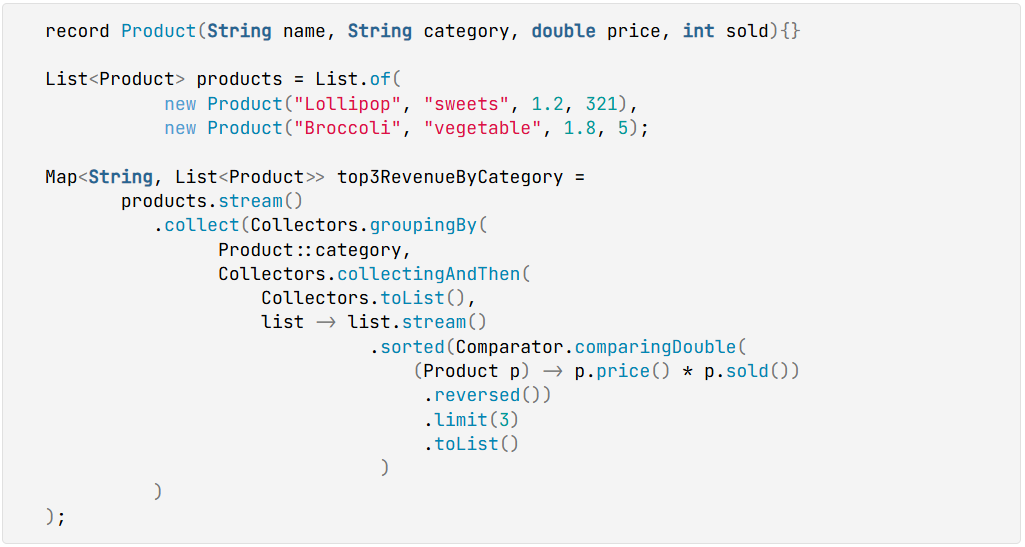Click the double keyword in record declaration

[x=563, y=31]
